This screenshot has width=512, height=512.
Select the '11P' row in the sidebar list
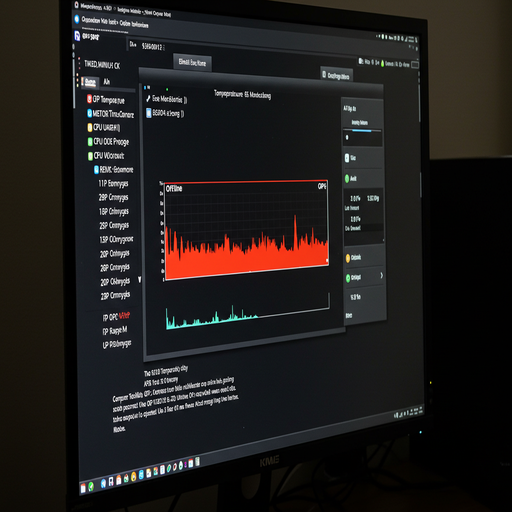coord(113,184)
